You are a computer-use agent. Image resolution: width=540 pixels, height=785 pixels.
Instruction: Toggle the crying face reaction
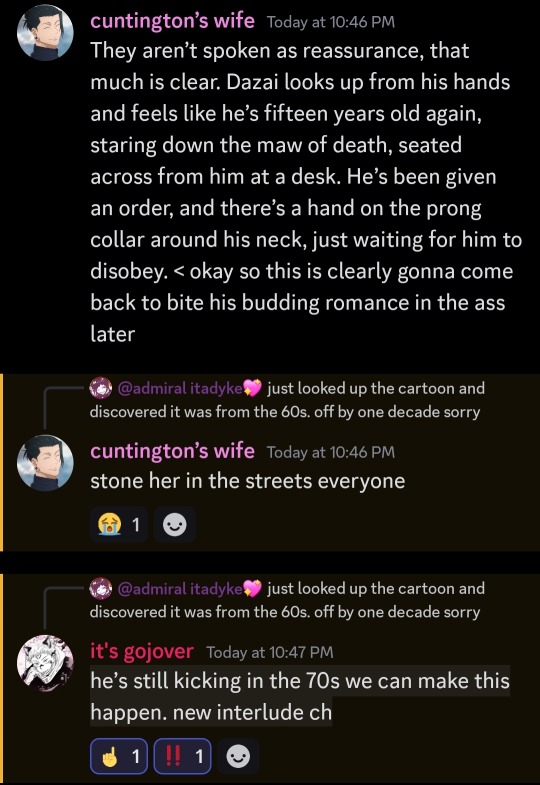pos(119,525)
